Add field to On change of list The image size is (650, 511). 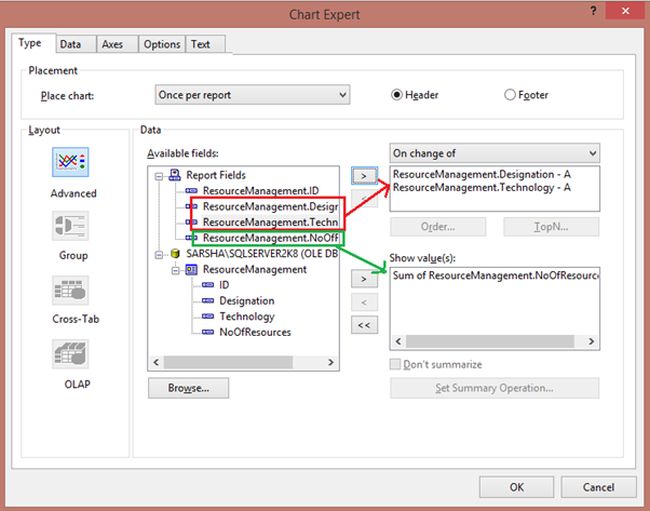(364, 176)
